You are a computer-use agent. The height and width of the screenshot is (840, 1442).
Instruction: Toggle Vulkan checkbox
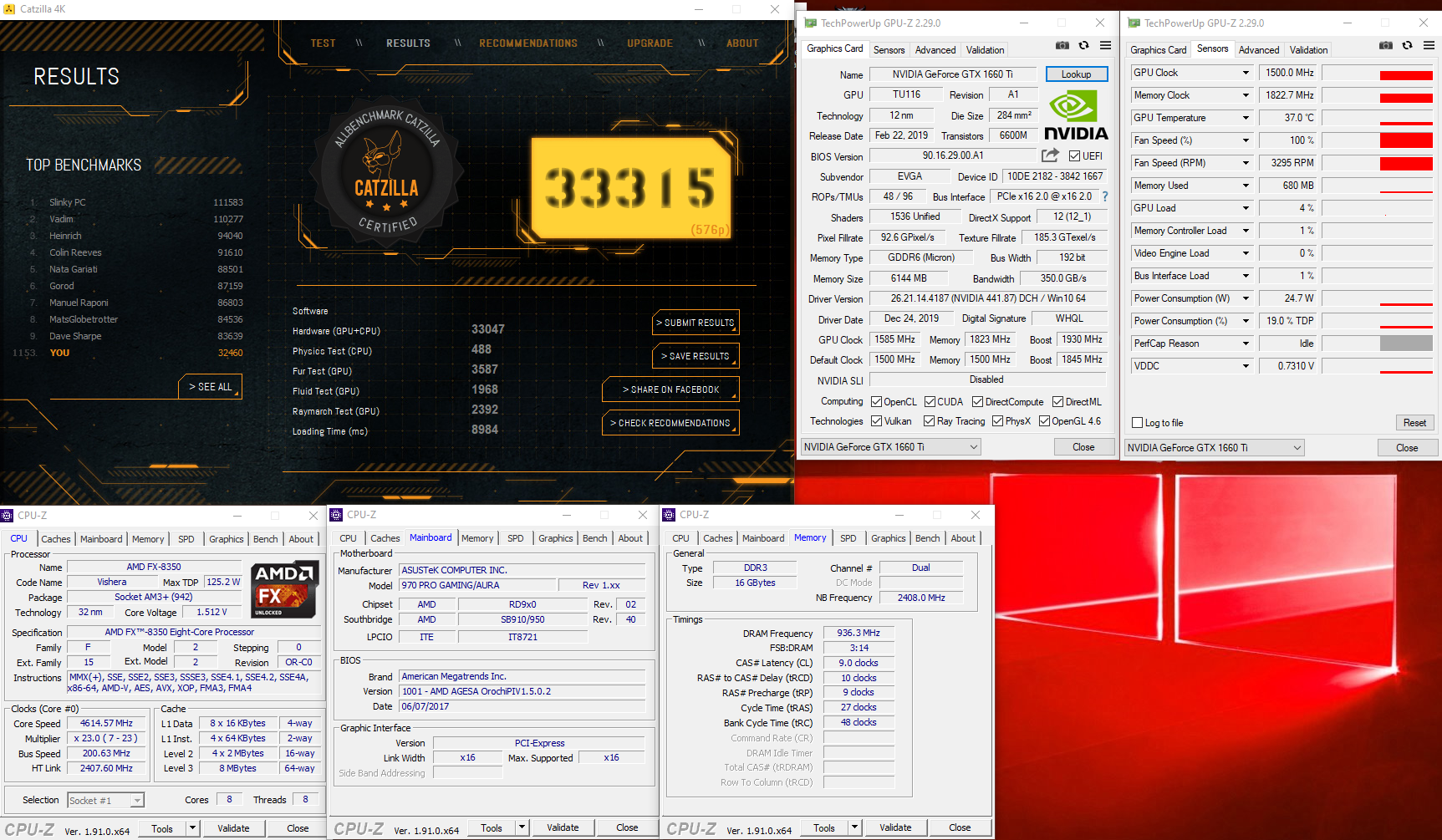point(876,421)
